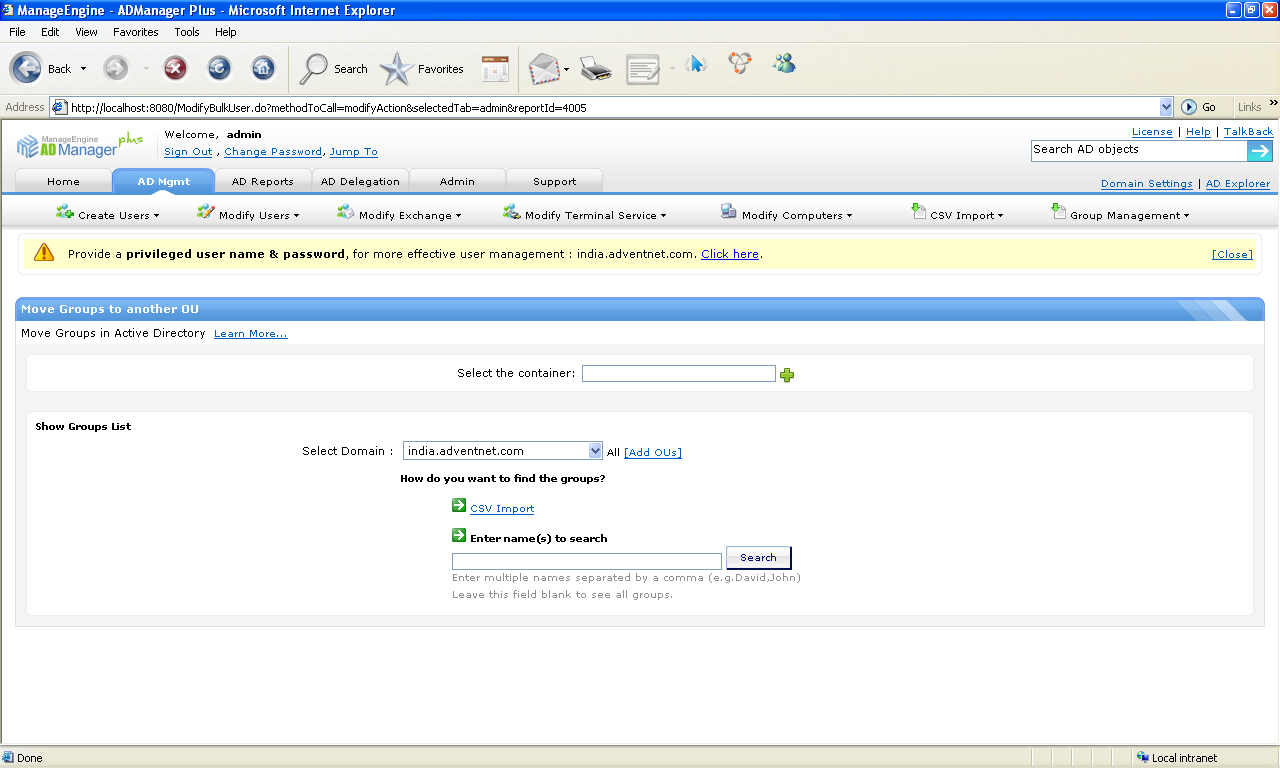
Task: Open the address bar URL dropdown
Action: point(1166,107)
